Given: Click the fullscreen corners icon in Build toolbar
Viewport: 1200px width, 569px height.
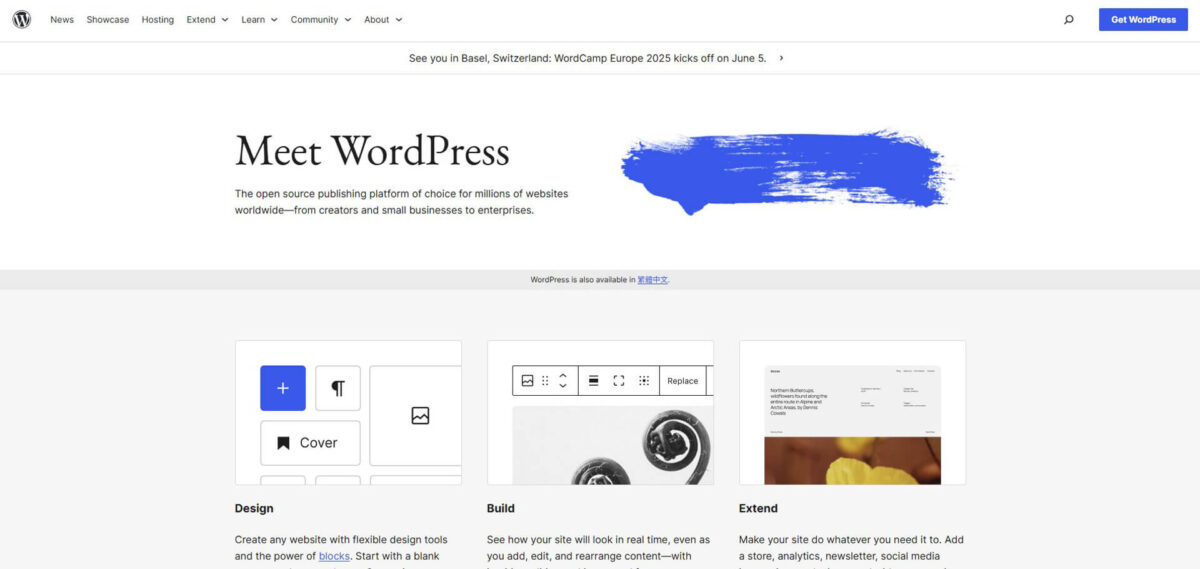Looking at the screenshot, I should pyautogui.click(x=619, y=380).
